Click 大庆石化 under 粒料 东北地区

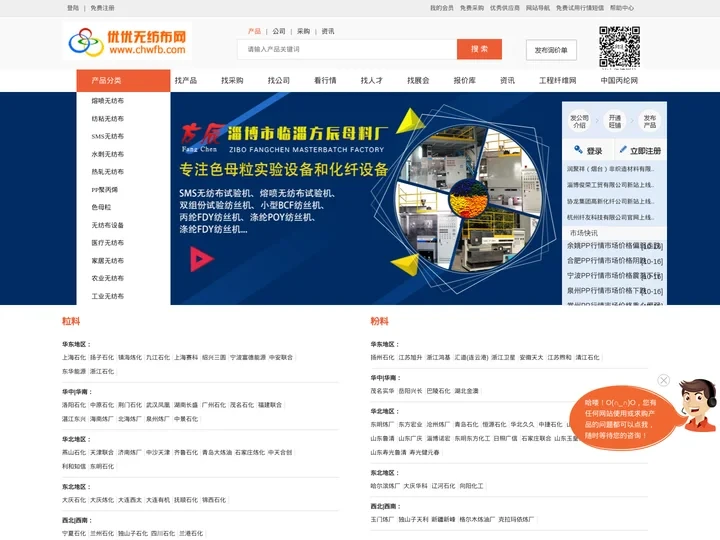tap(74, 500)
